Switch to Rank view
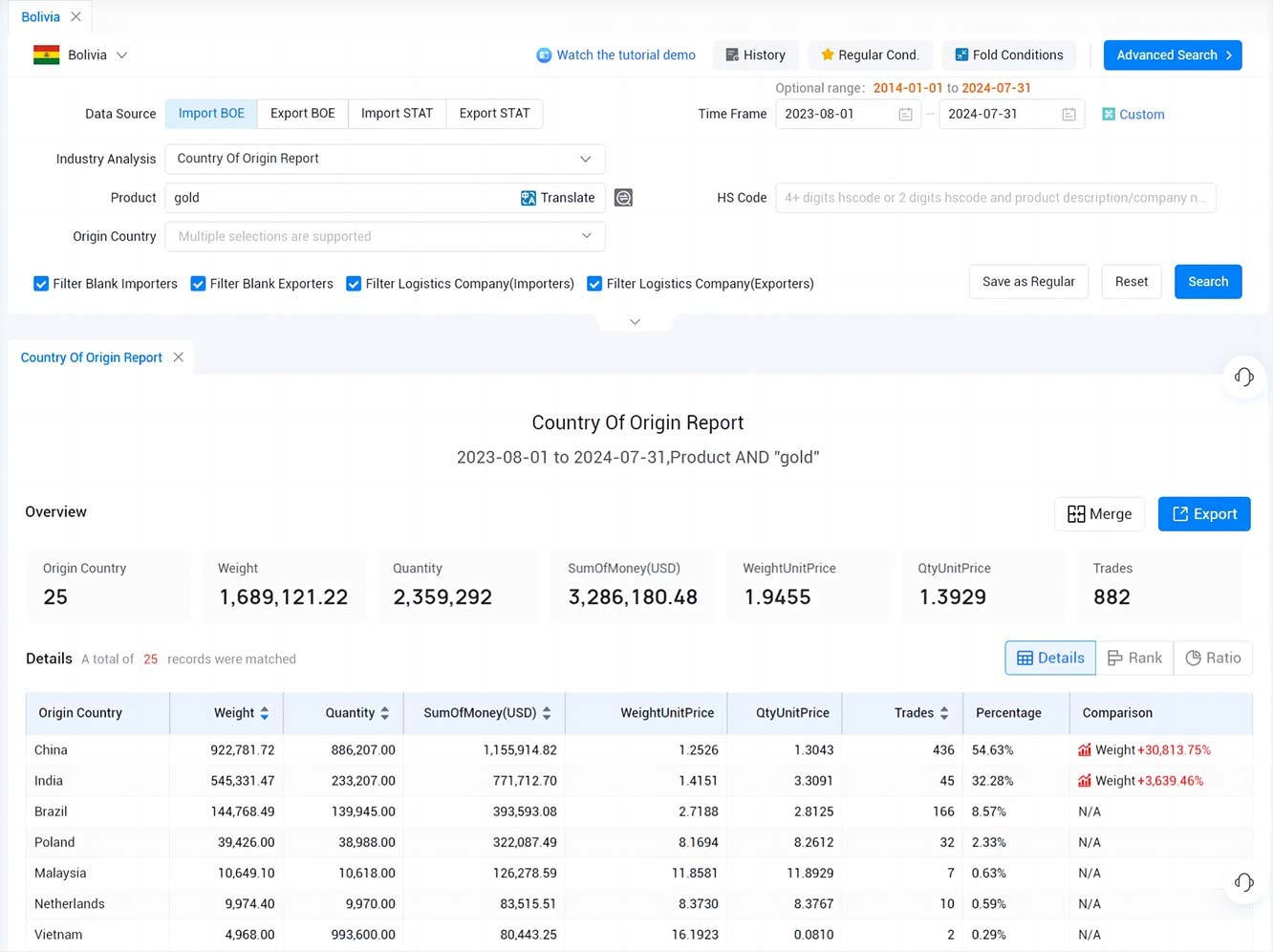 [x=1134, y=658]
